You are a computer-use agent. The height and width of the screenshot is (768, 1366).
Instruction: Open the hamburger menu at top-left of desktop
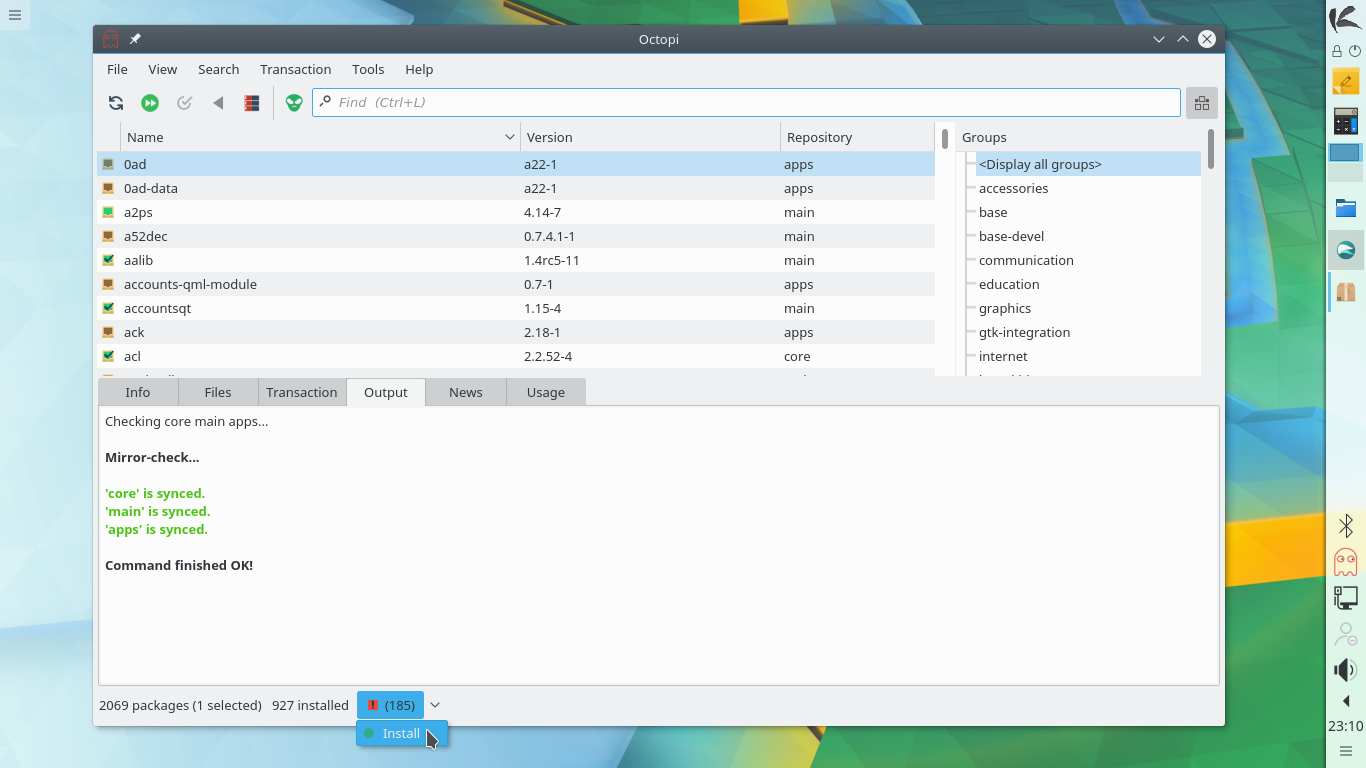tap(14, 15)
